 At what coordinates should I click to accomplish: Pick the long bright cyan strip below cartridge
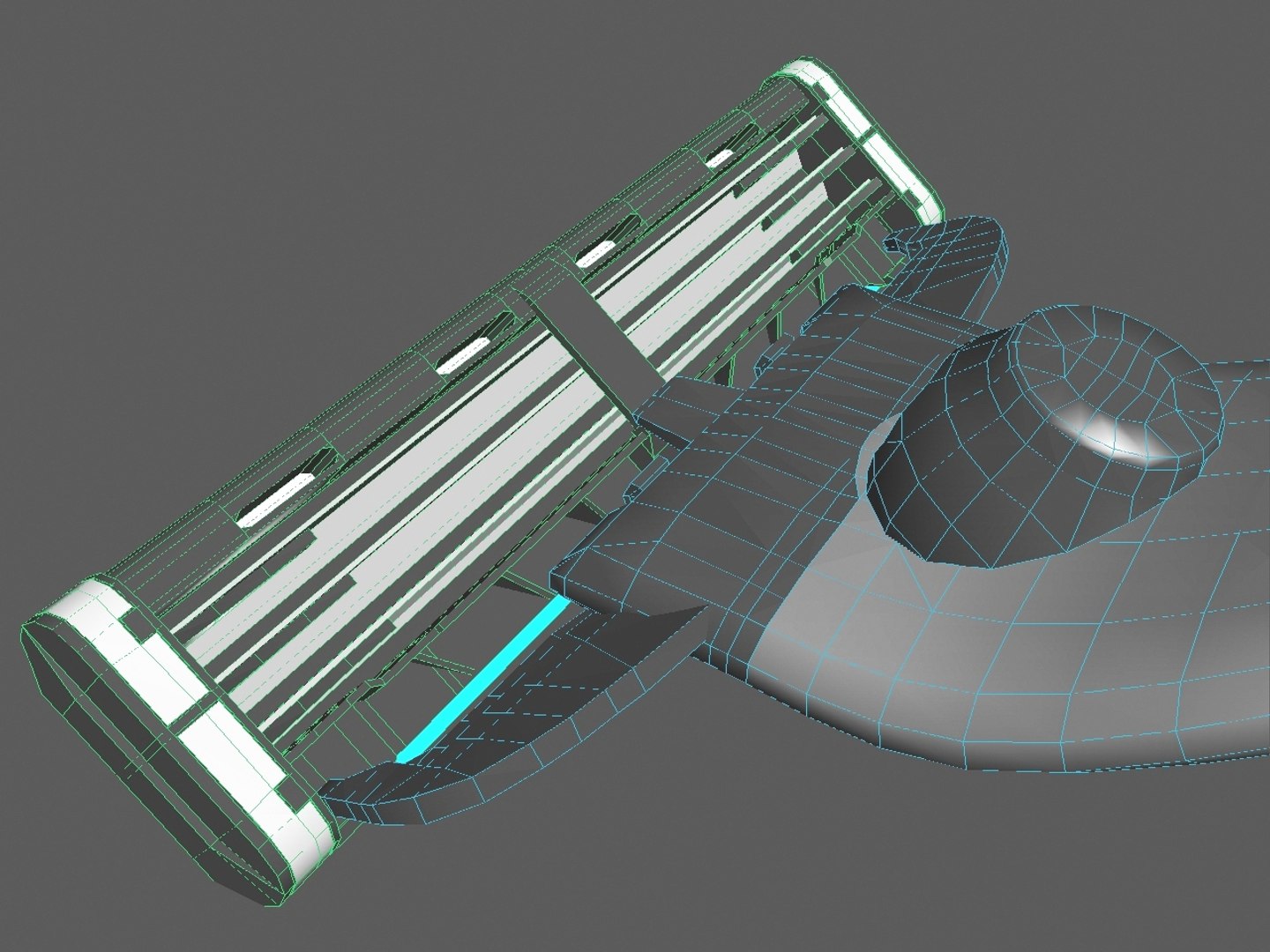click(x=482, y=680)
